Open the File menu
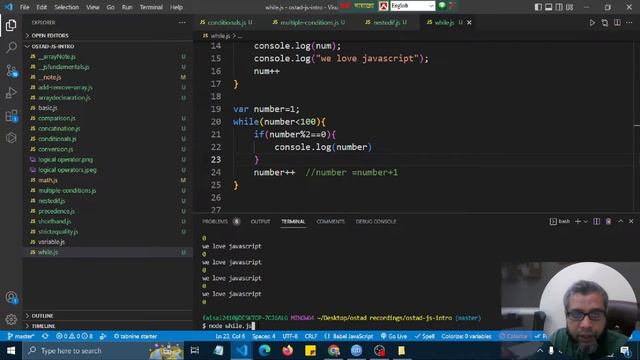640x360 pixels. [24, 7]
